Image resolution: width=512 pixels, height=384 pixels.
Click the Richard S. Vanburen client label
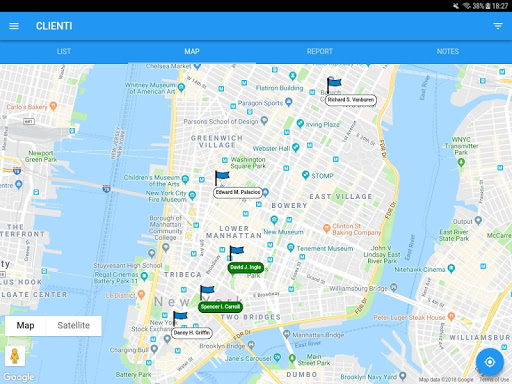[x=351, y=100]
